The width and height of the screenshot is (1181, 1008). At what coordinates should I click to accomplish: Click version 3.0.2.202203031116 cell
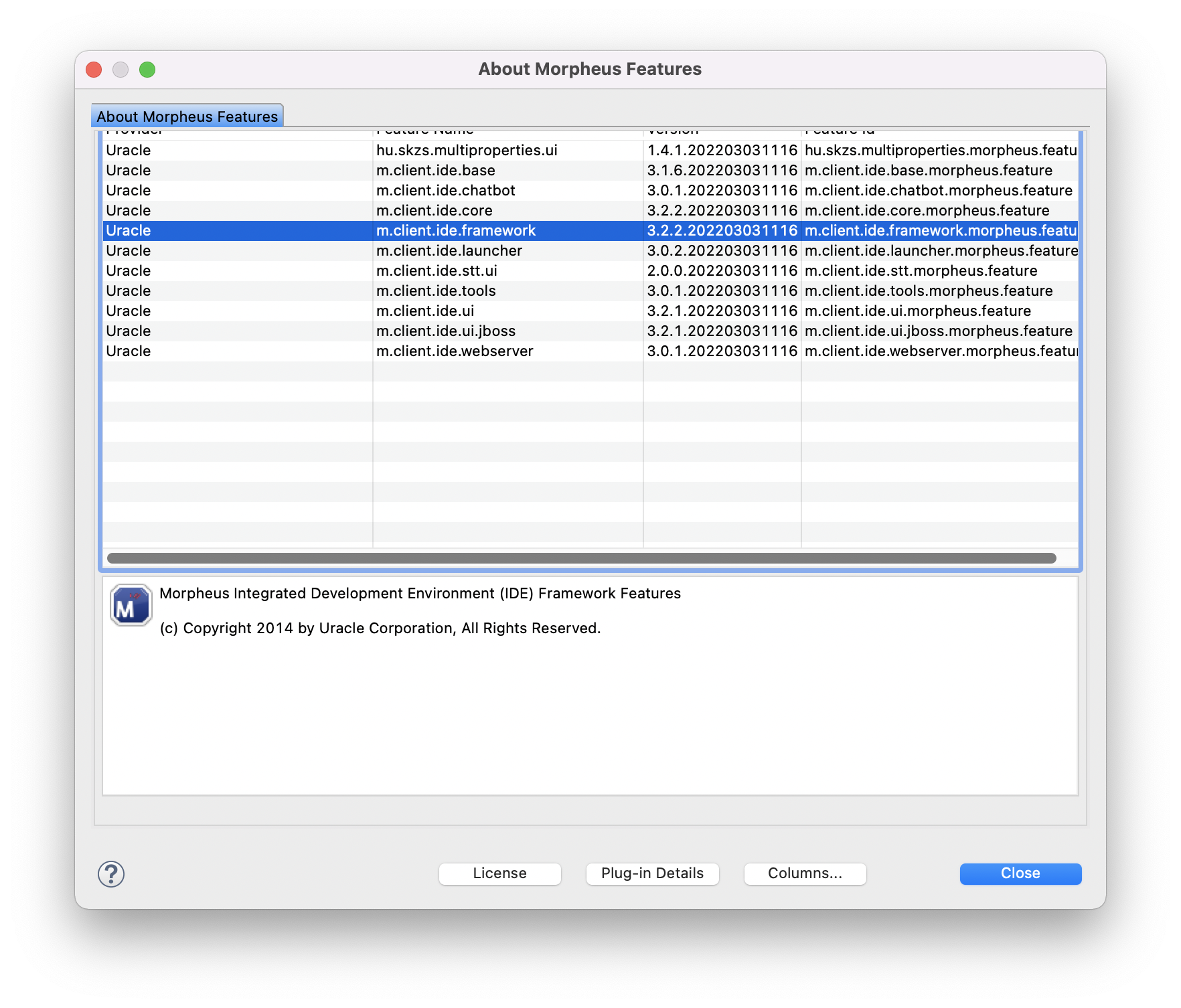[x=722, y=250]
